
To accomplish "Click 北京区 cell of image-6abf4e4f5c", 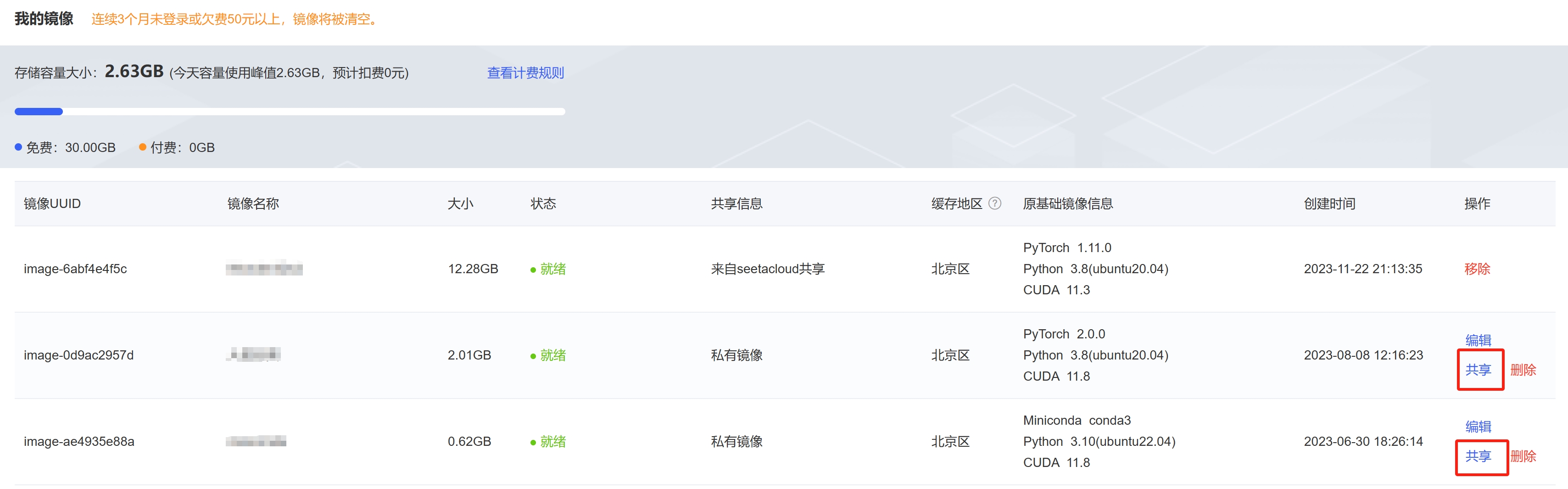I will tap(950, 269).
